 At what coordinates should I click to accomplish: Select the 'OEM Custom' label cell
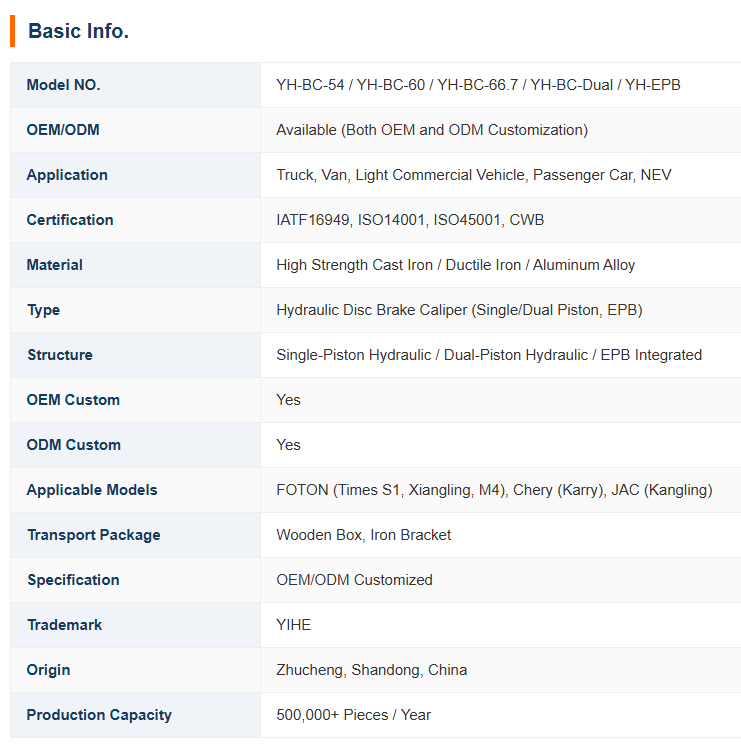(x=136, y=400)
